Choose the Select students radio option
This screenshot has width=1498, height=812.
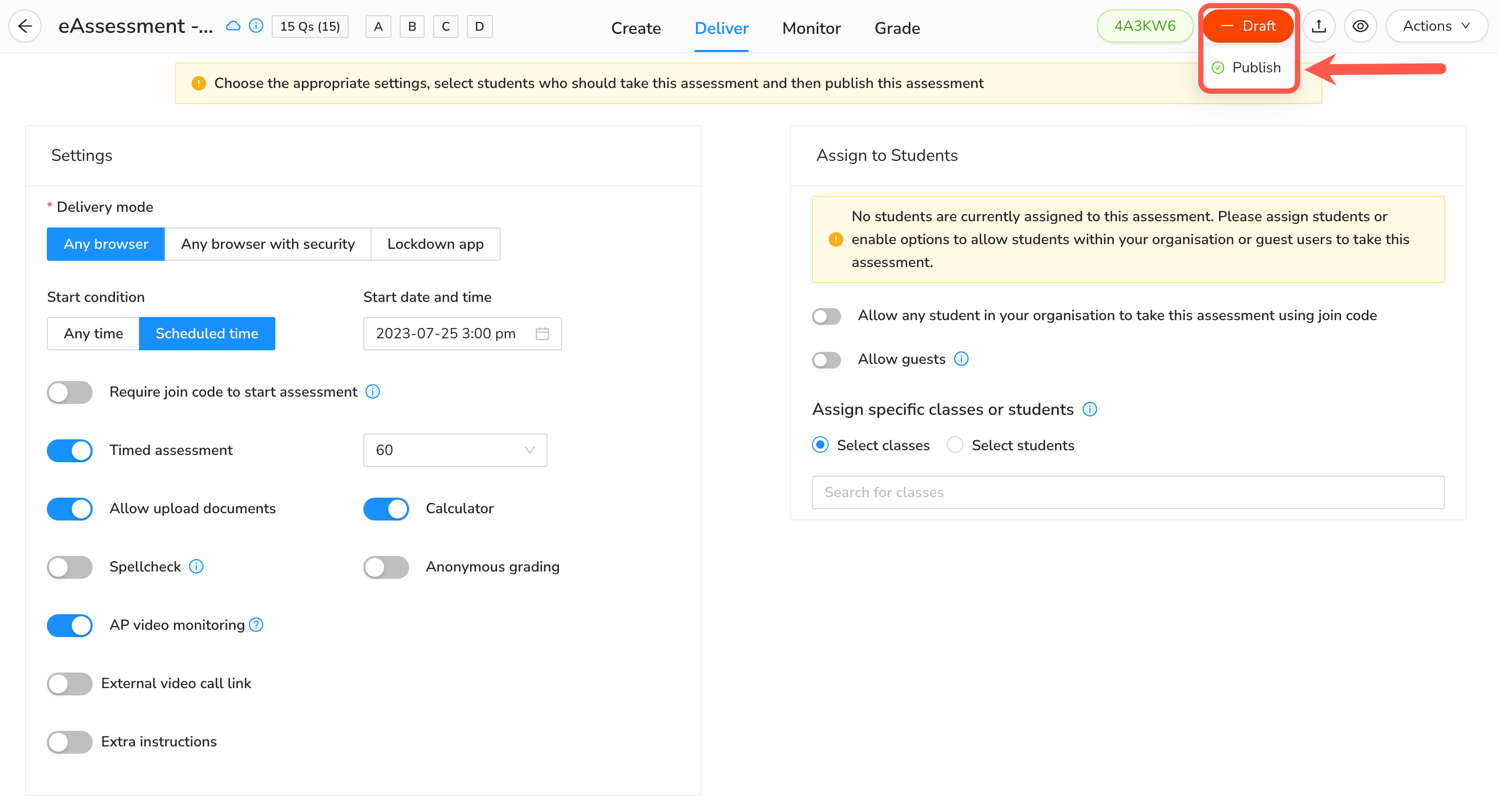click(x=955, y=445)
